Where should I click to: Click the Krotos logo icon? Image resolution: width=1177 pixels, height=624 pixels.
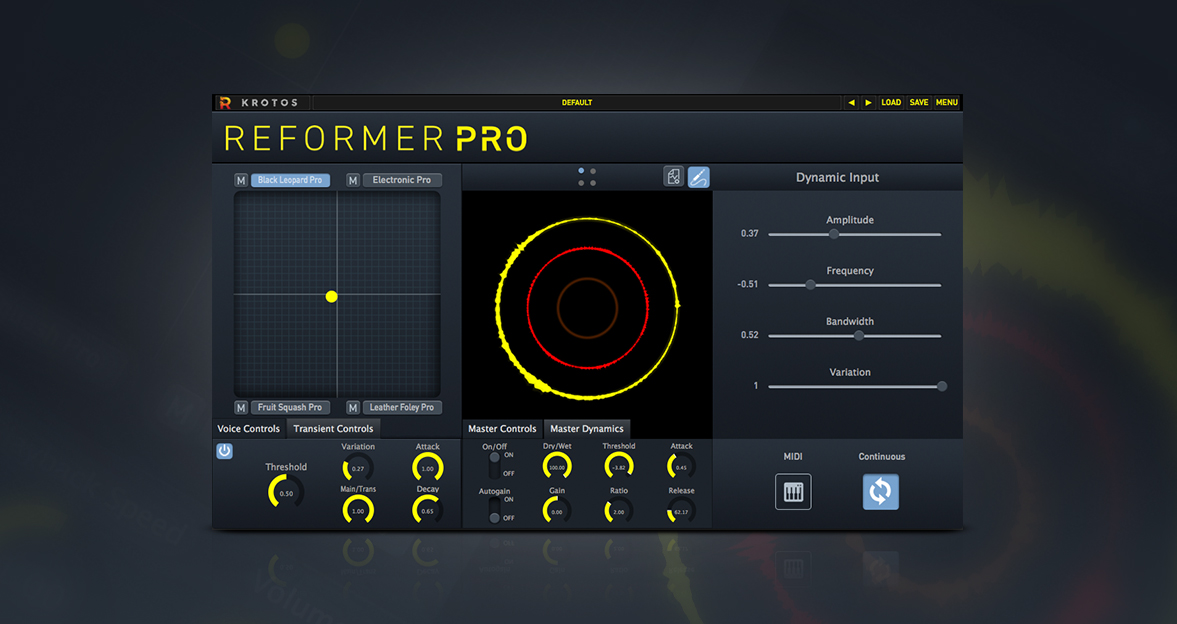click(224, 103)
